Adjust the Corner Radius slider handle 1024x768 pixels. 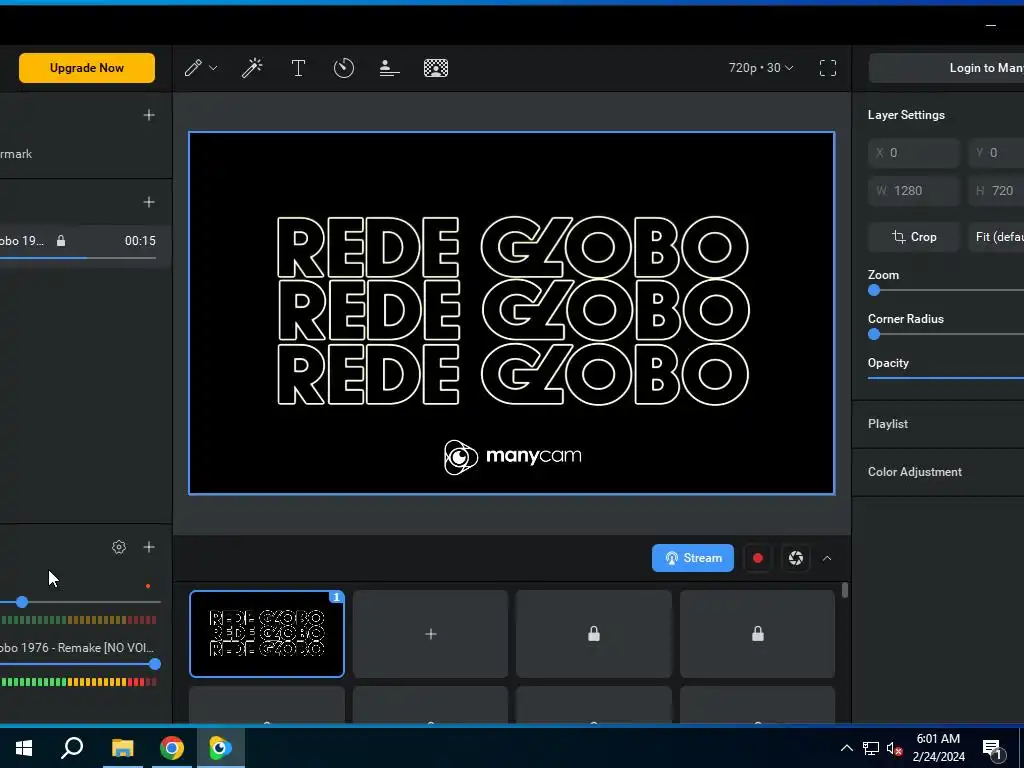coord(874,334)
